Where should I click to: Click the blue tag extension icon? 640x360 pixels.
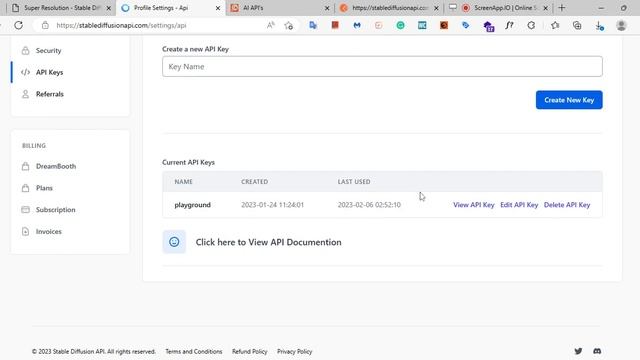[466, 25]
